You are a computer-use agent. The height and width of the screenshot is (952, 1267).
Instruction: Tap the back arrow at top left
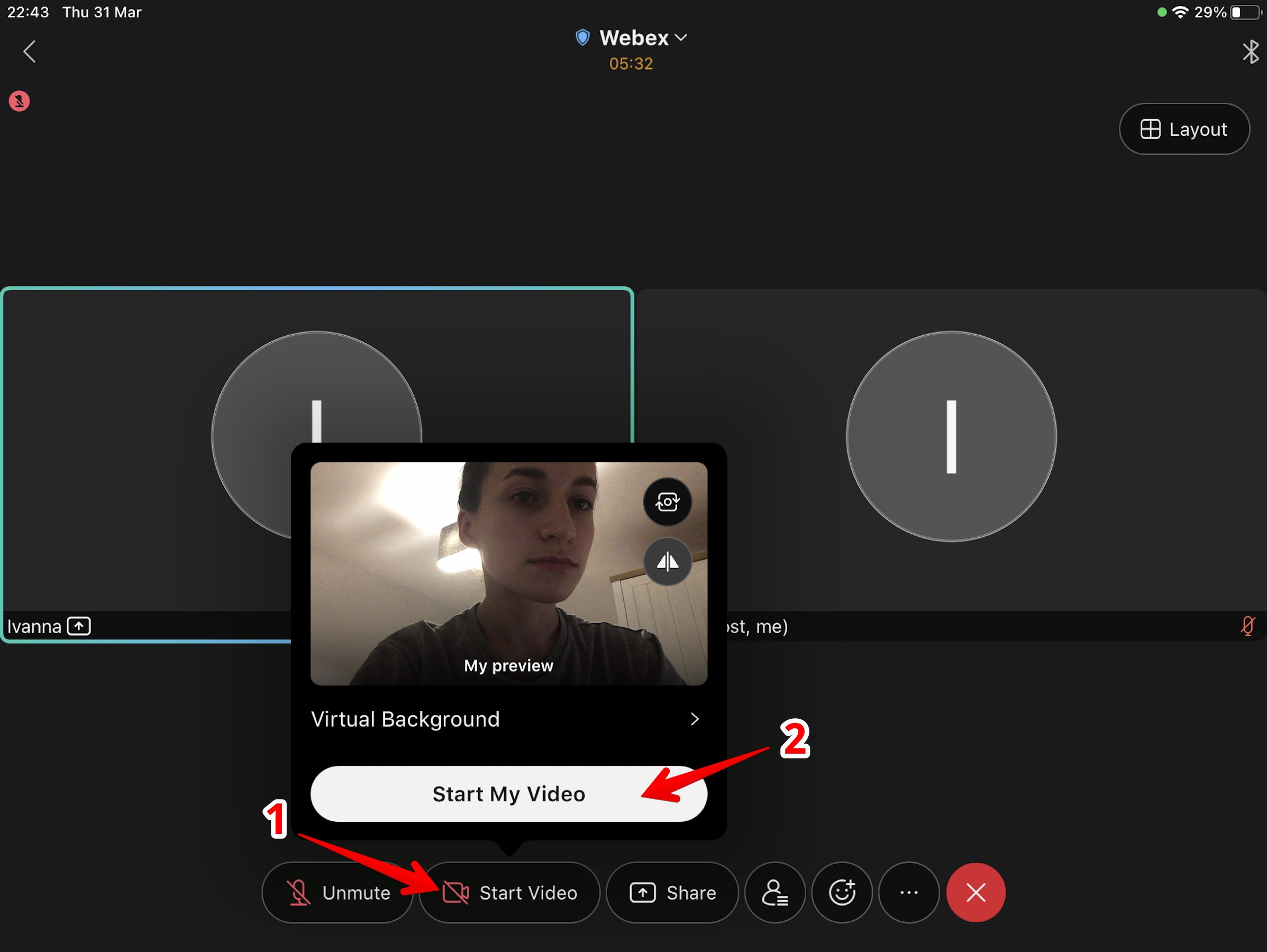point(29,51)
